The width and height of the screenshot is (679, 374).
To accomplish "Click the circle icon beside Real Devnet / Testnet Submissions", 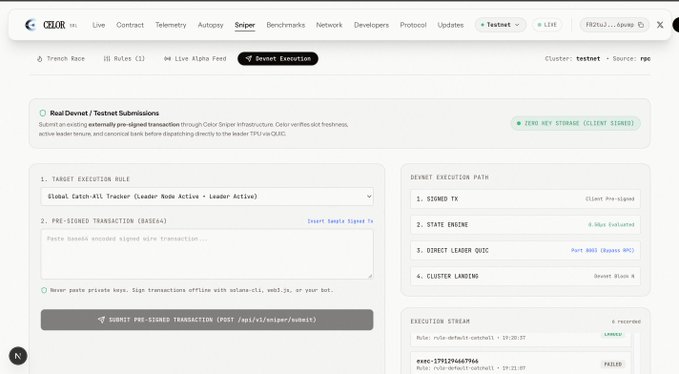I will tap(42, 113).
